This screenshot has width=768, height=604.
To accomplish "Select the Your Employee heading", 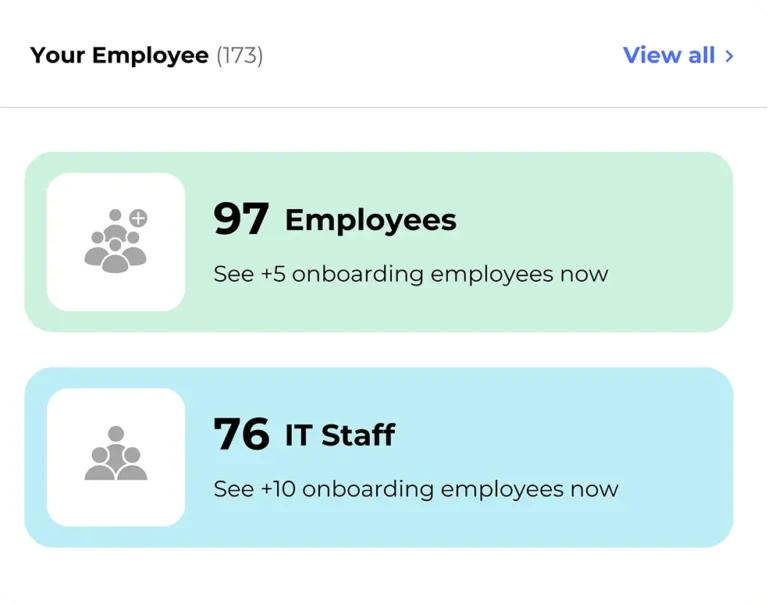I will (x=120, y=55).
